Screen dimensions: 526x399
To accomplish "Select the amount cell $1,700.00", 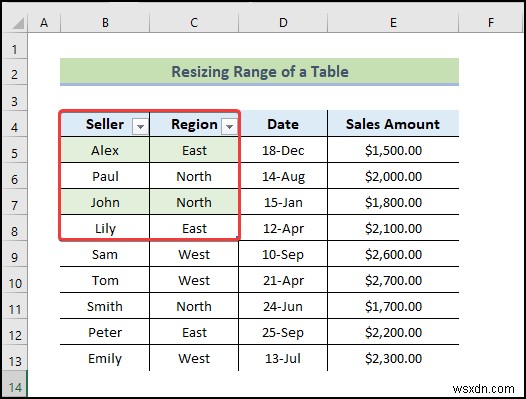I will [393, 306].
